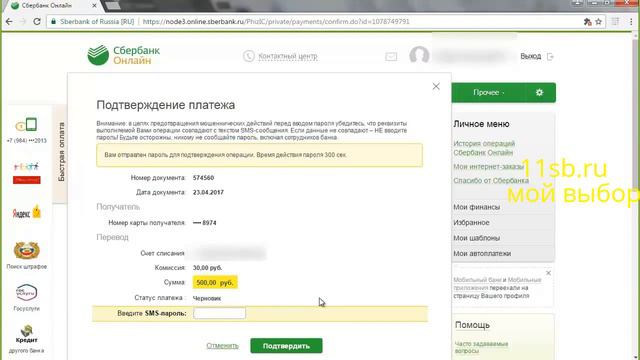640x360 pixels.
Task: Click the Помощь section heading
Action: point(472,325)
